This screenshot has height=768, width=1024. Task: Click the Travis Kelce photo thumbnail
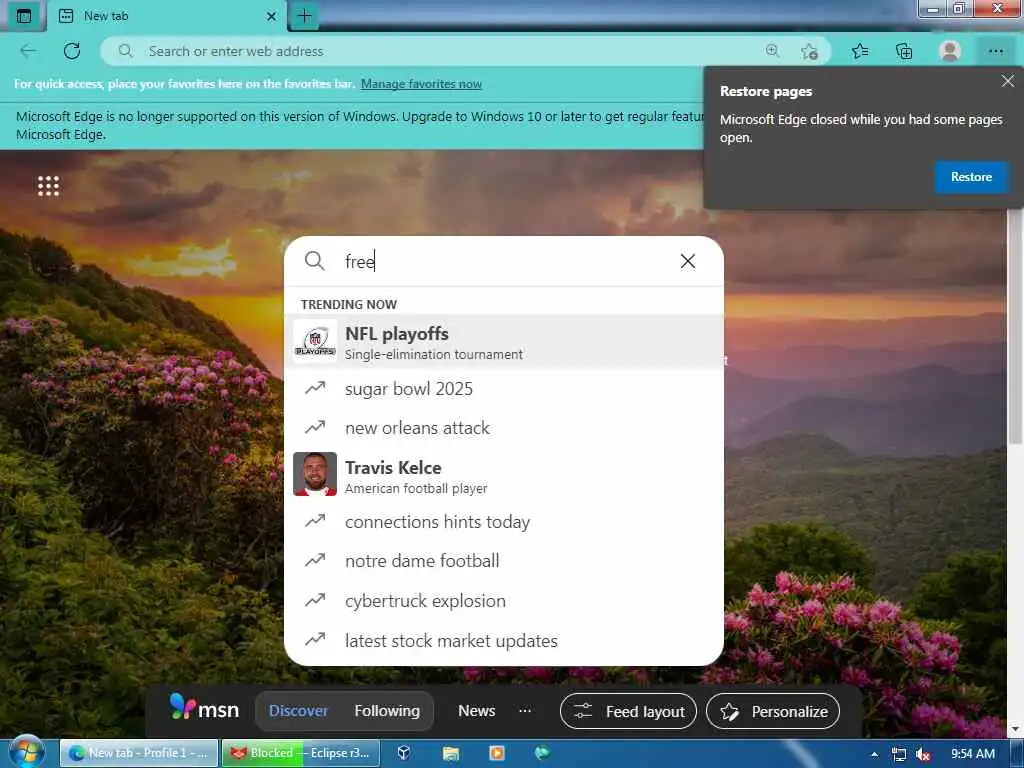click(x=315, y=474)
